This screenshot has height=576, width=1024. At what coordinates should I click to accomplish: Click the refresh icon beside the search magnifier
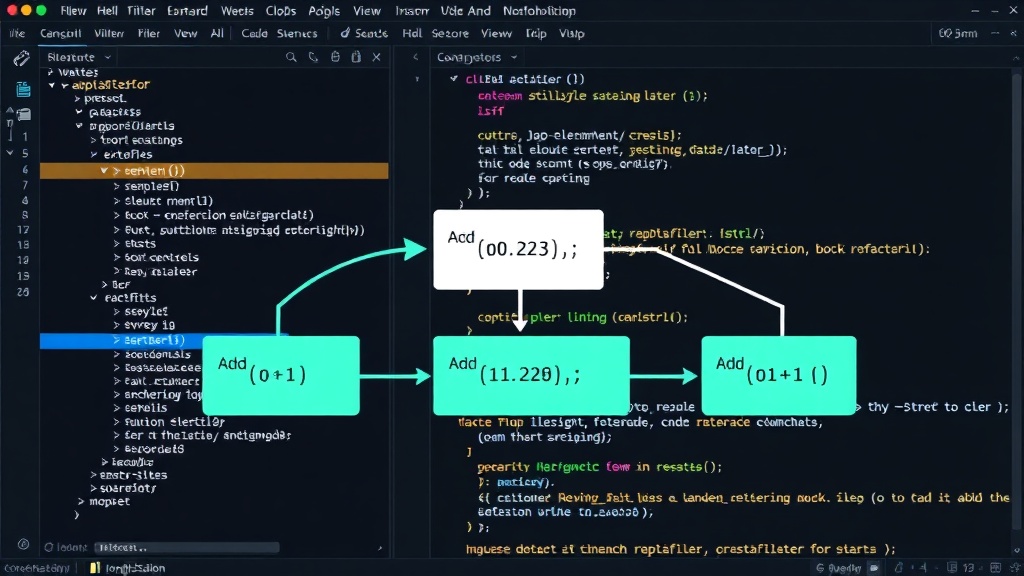click(313, 57)
